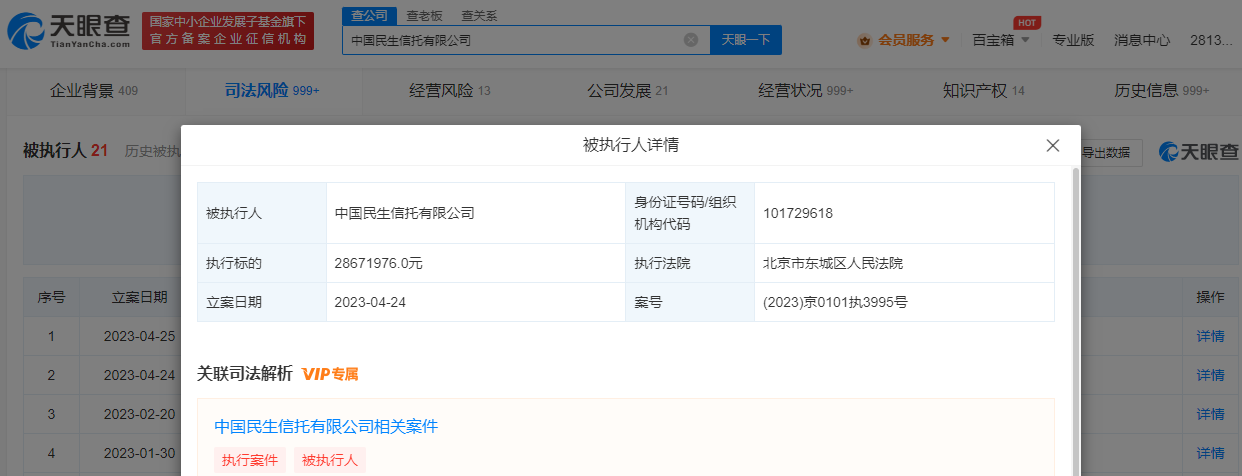Open the 会员服务 dropdown arrow
Viewport: 1242px width, 476px height.
point(945,41)
